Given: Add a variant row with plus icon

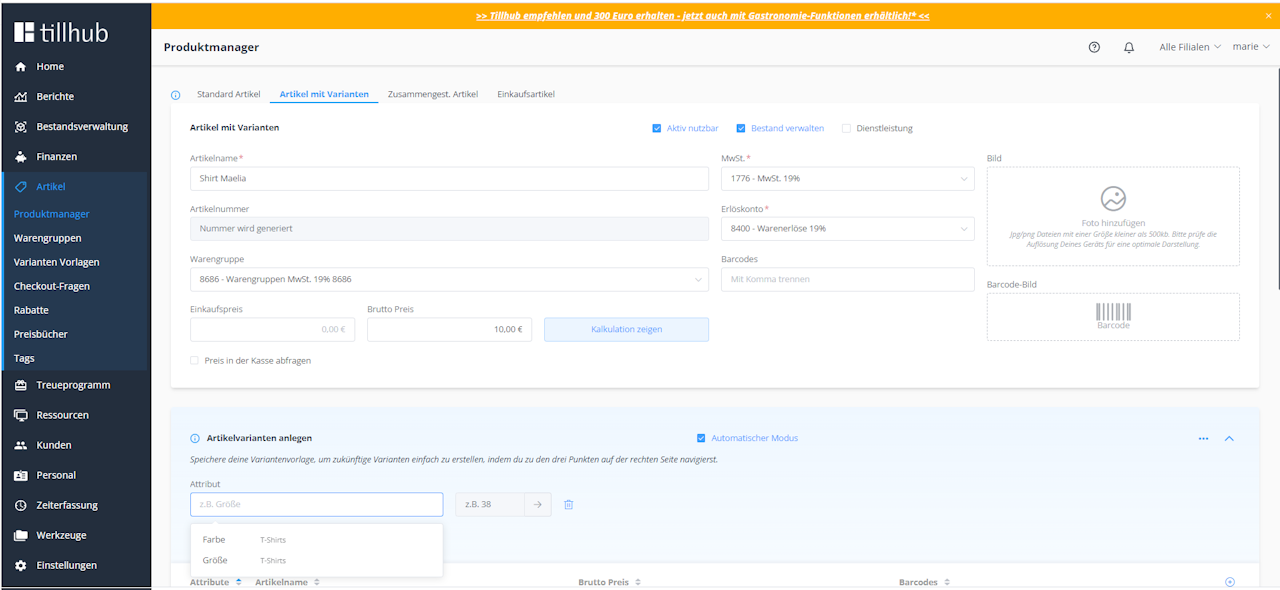Looking at the screenshot, I should point(1230,582).
